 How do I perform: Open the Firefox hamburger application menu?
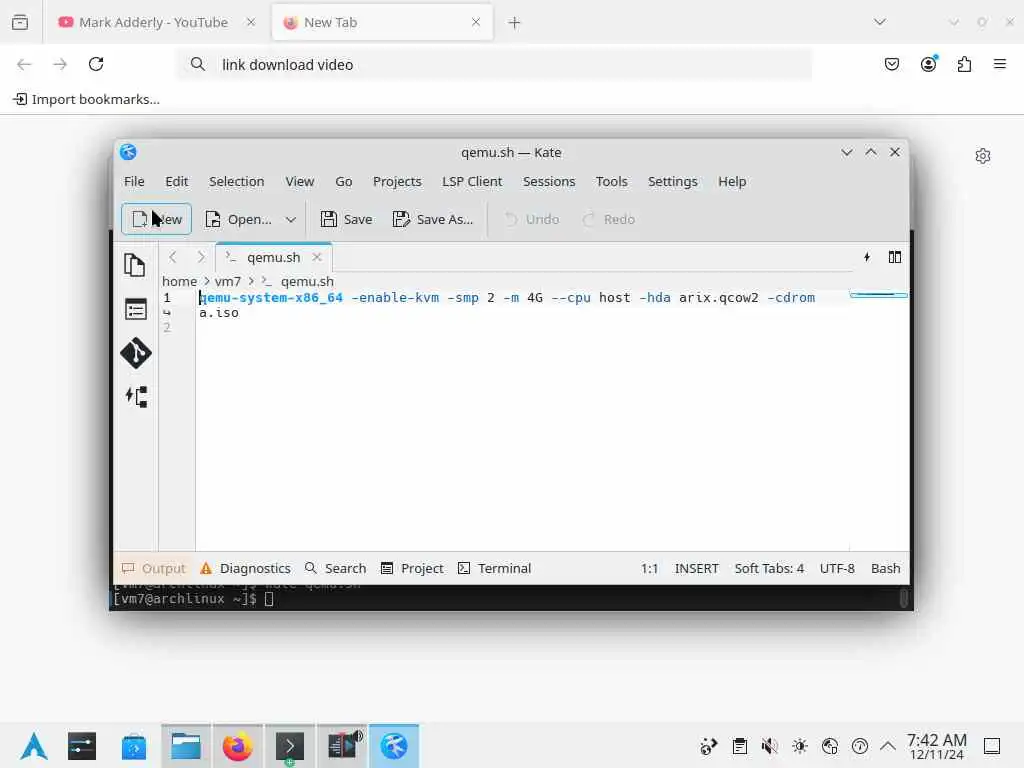point(1000,64)
